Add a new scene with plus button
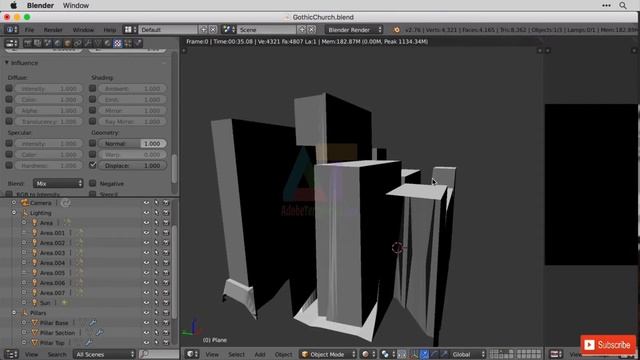 coord(302,30)
